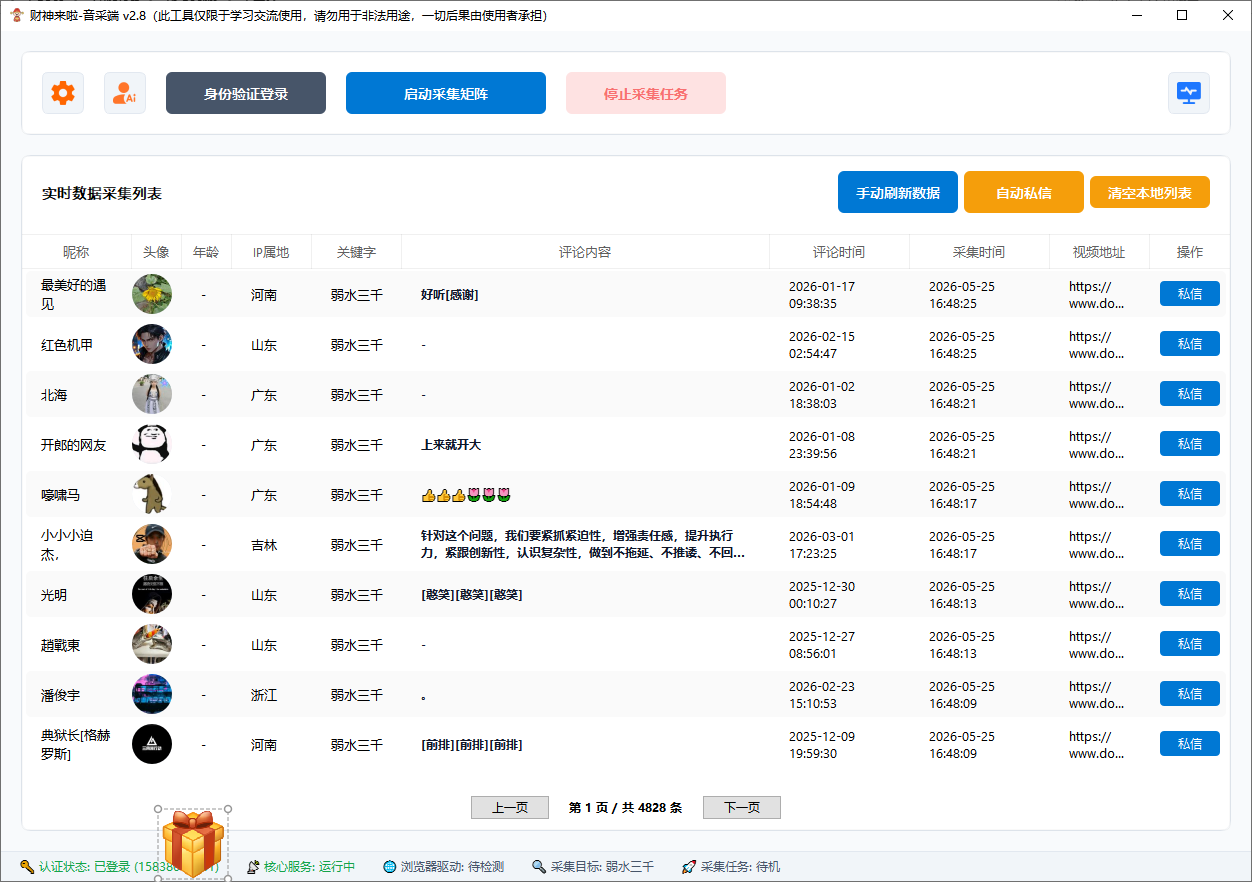Open avatar of 小小小迫杰
Image resolution: width=1252 pixels, height=882 pixels.
click(x=152, y=544)
